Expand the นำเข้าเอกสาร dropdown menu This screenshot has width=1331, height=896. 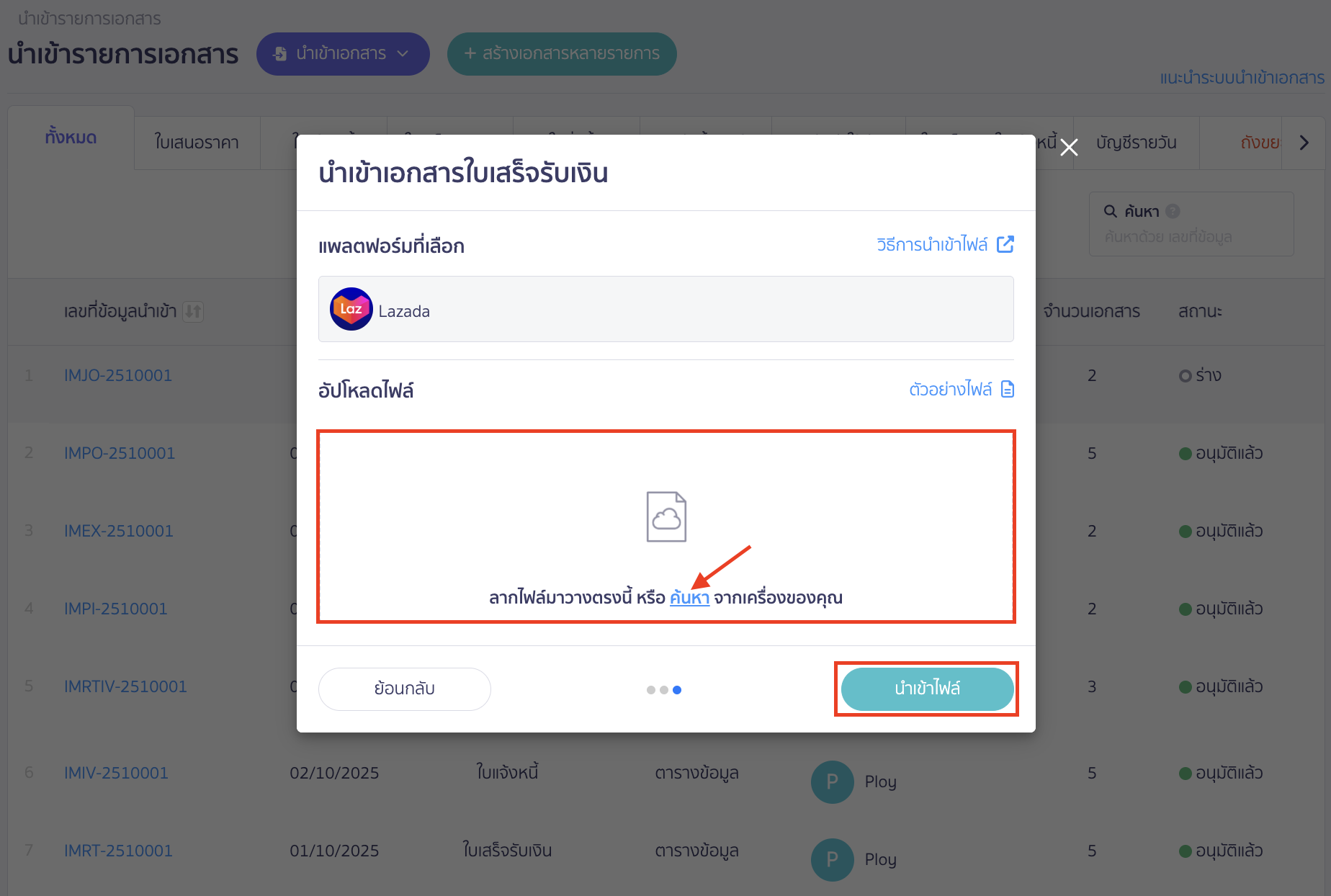coord(403,53)
